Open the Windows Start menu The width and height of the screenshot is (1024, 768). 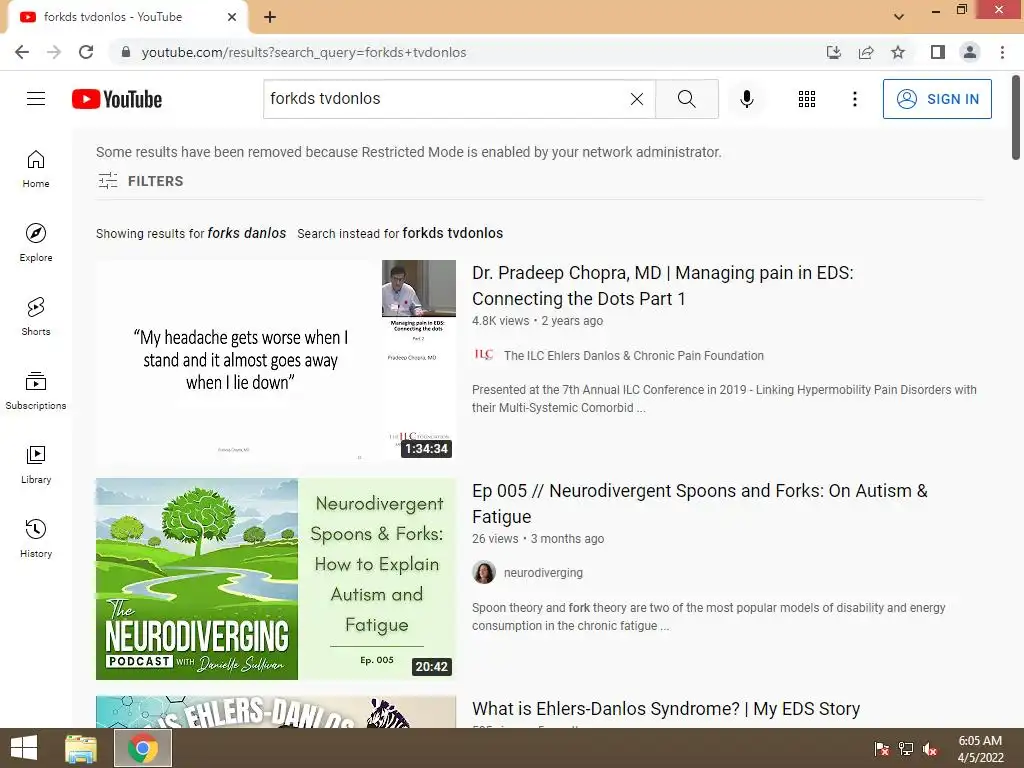click(x=24, y=748)
